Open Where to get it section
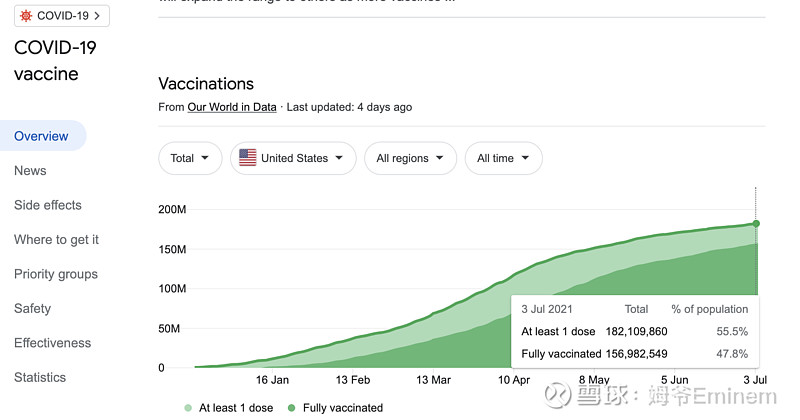 tap(56, 240)
